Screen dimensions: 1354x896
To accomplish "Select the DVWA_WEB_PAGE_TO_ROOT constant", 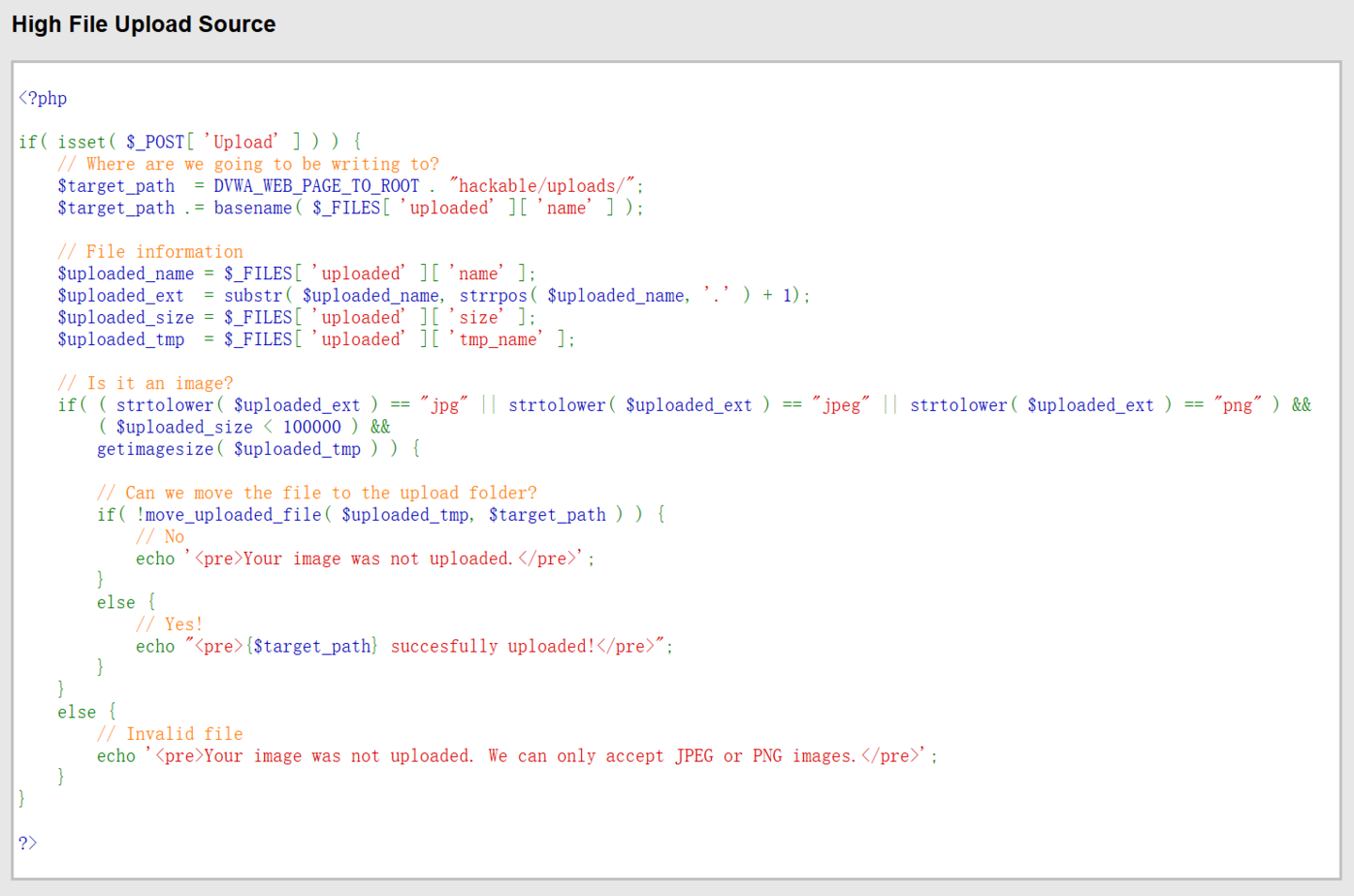I will [x=316, y=186].
